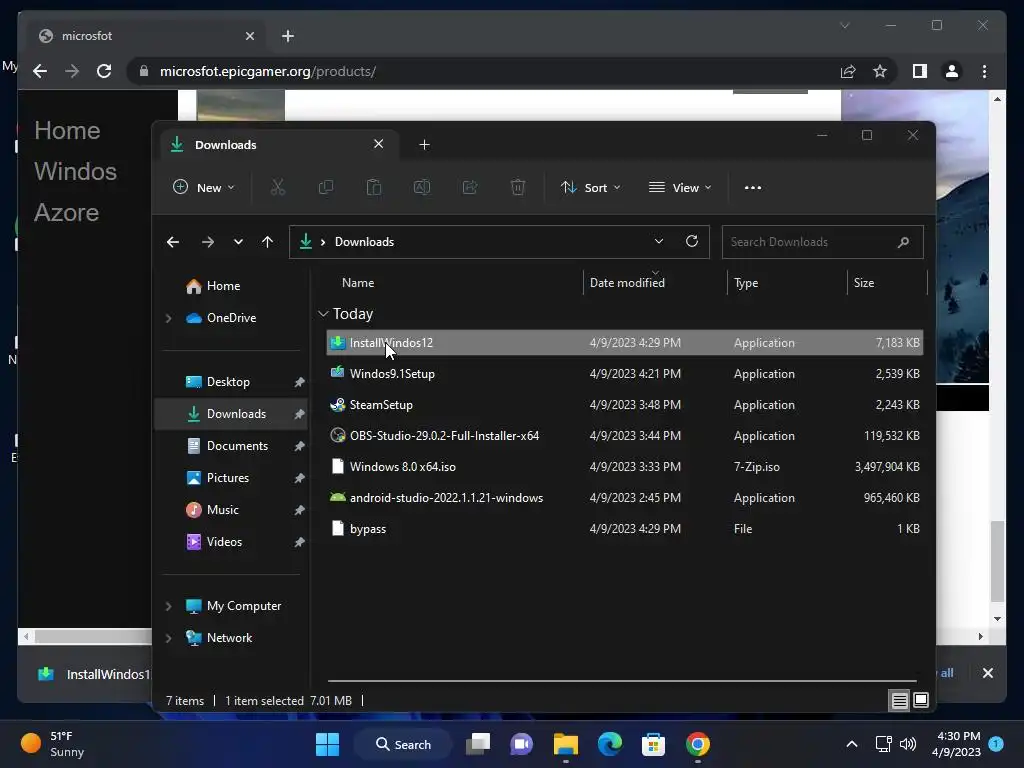Open Chrome side panel icon
This screenshot has height=768, width=1024.
click(920, 71)
